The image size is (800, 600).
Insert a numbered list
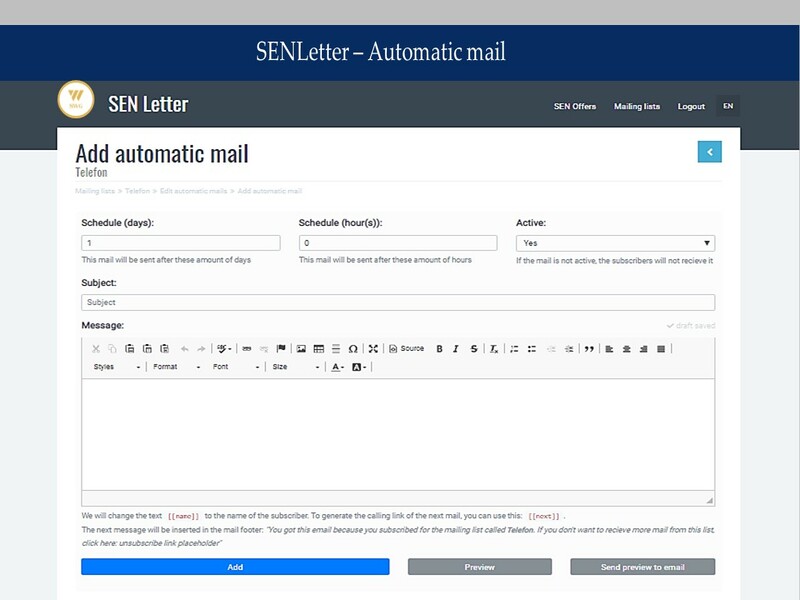[x=514, y=349]
